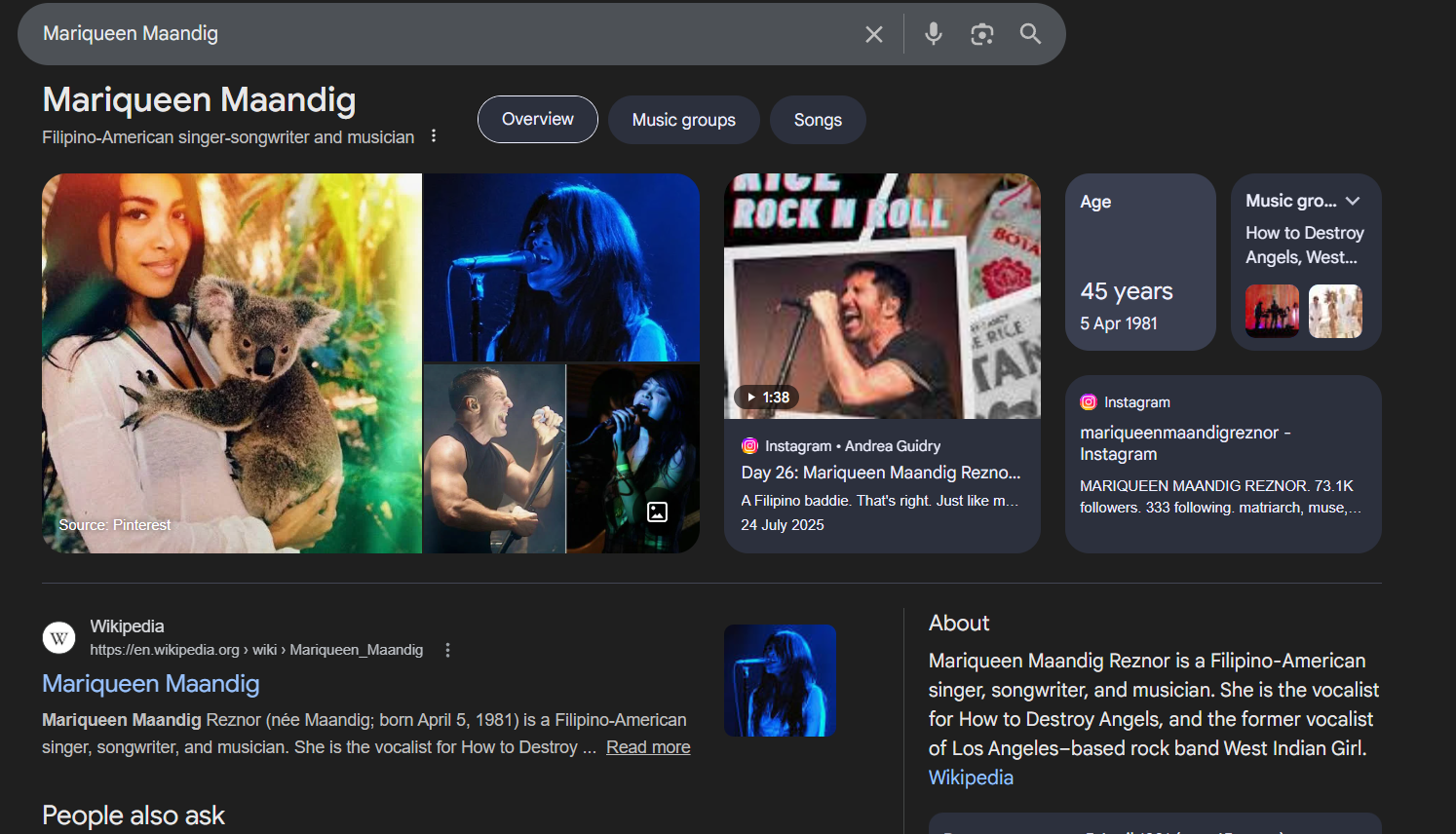This screenshot has height=834, width=1456.
Task: Open the photo of the muscular man singing
Action: coord(494,459)
